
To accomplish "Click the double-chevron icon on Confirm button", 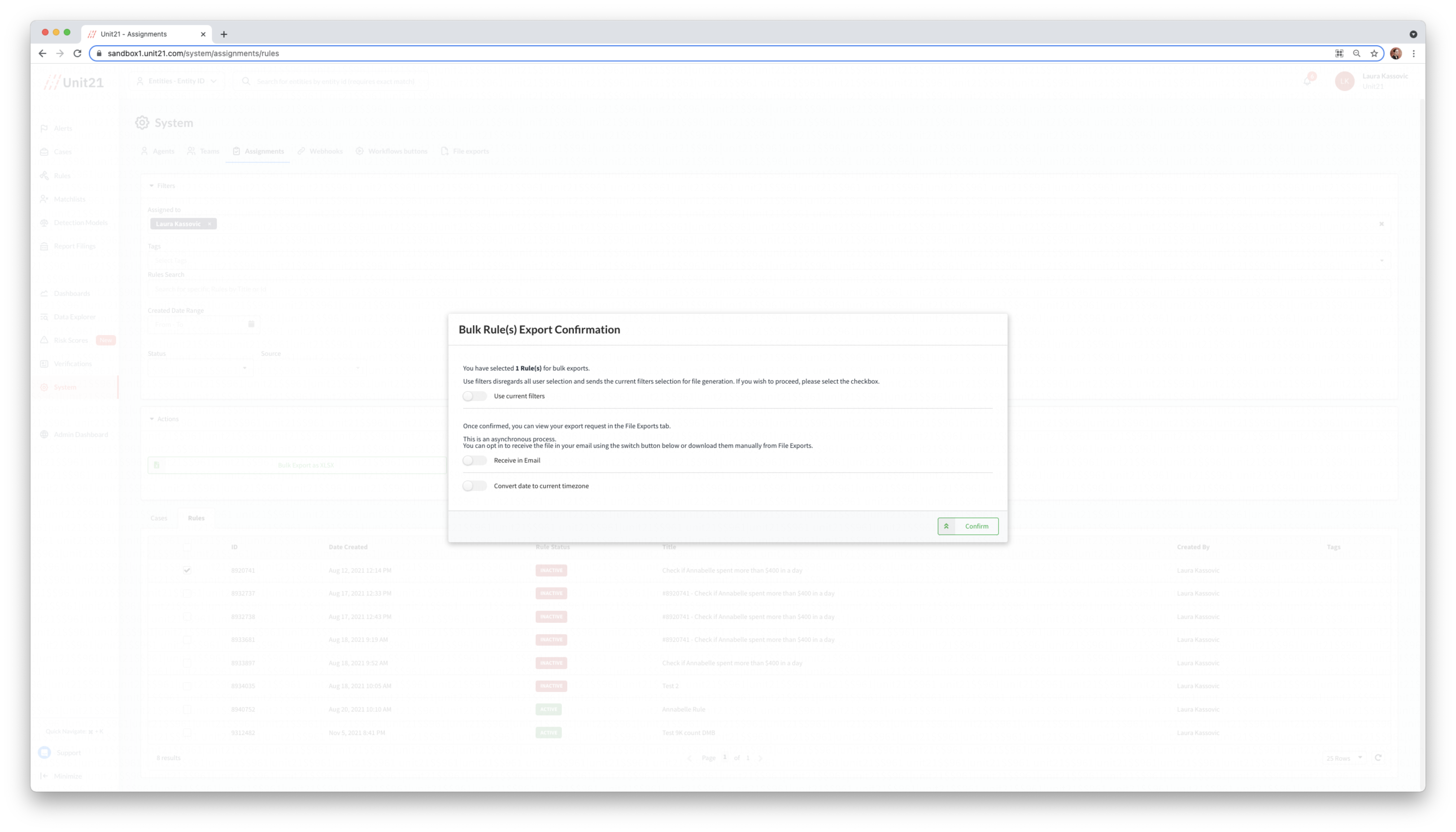I will pos(946,526).
